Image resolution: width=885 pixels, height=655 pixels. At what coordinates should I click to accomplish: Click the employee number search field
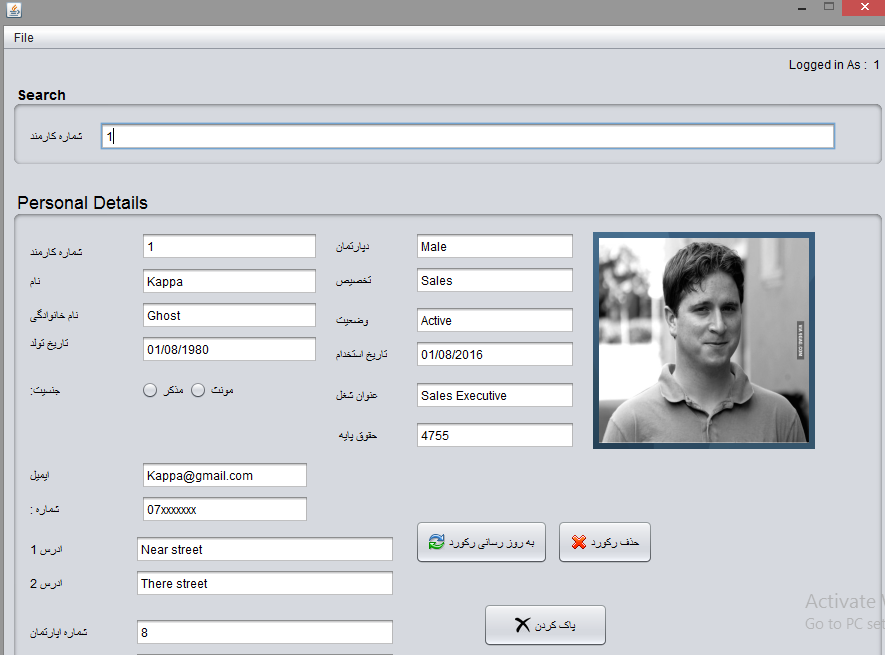coord(467,136)
